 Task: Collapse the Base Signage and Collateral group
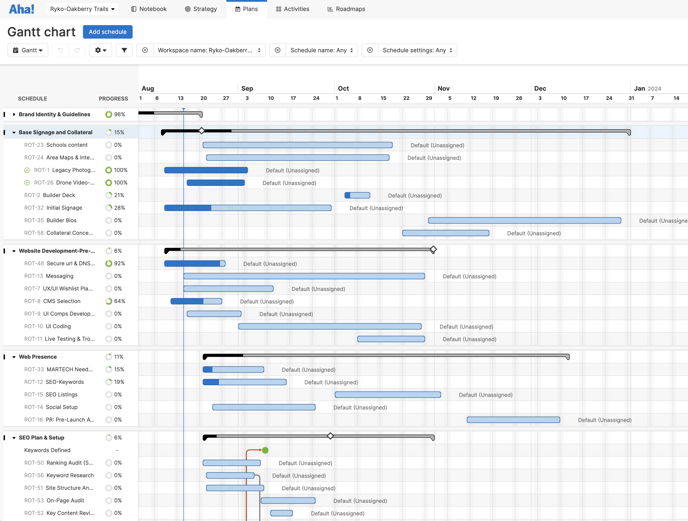coord(14,132)
